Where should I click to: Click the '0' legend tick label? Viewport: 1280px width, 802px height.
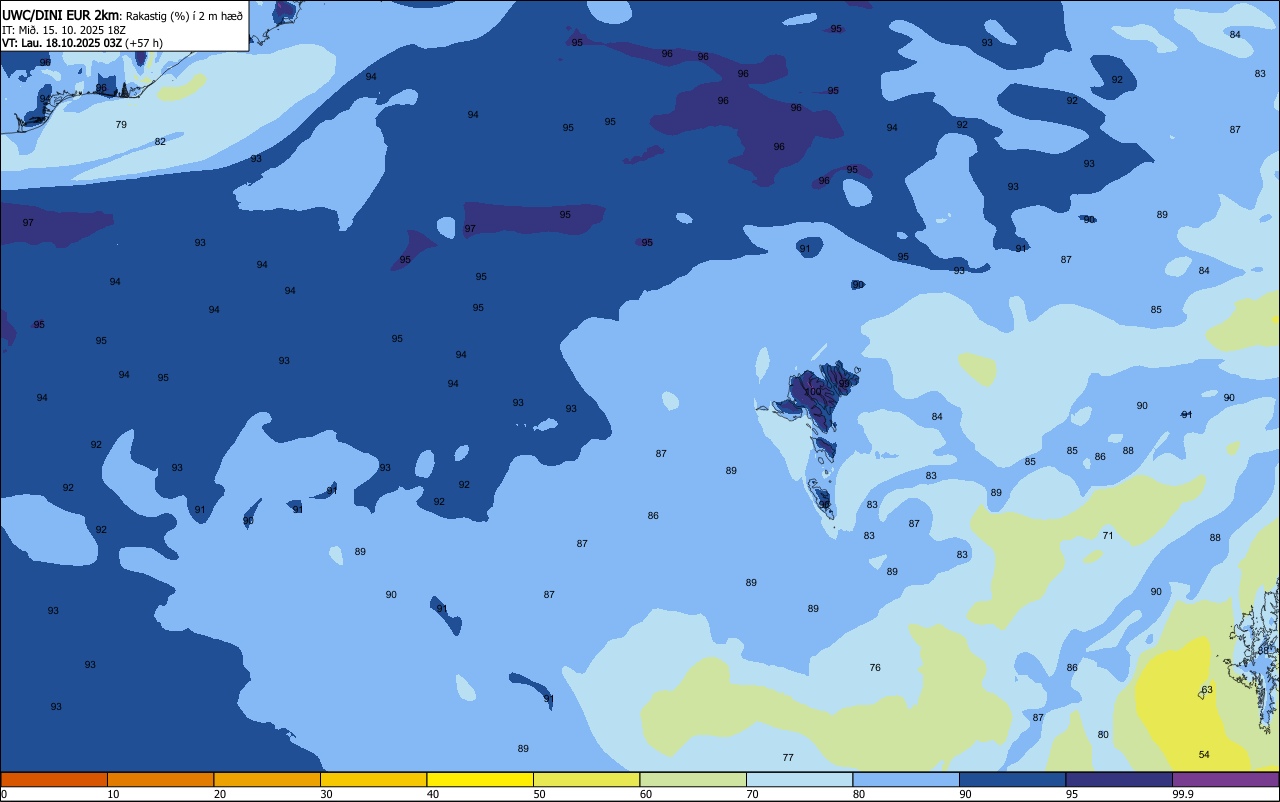click(x=4, y=794)
